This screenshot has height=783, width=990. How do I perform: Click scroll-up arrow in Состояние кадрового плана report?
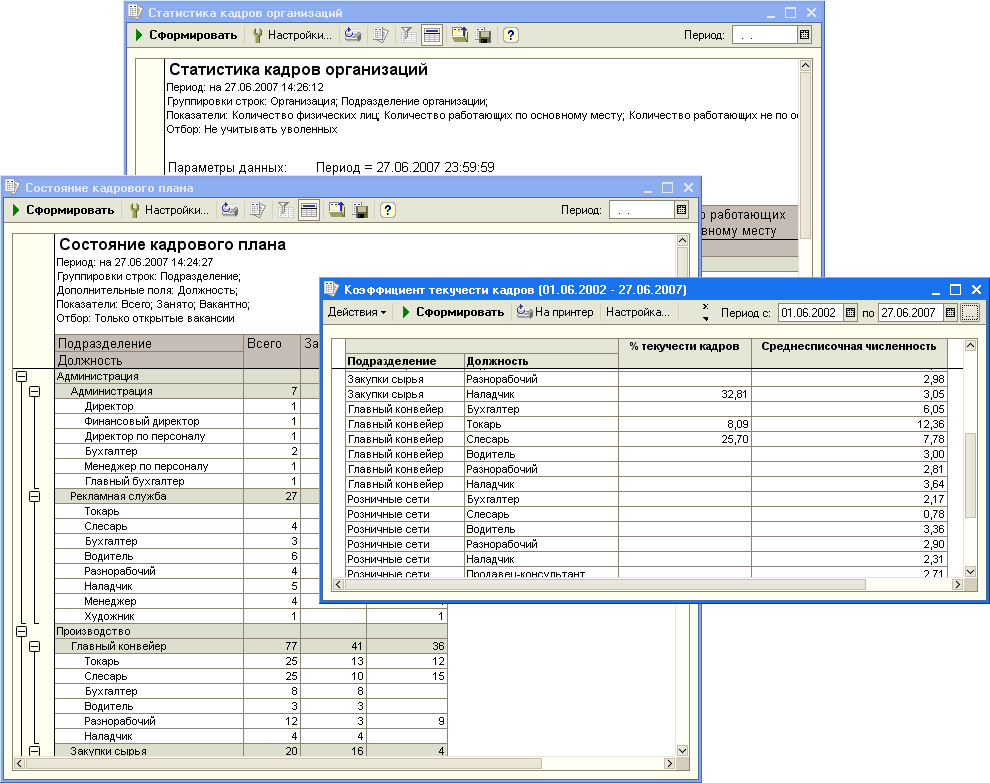click(682, 240)
